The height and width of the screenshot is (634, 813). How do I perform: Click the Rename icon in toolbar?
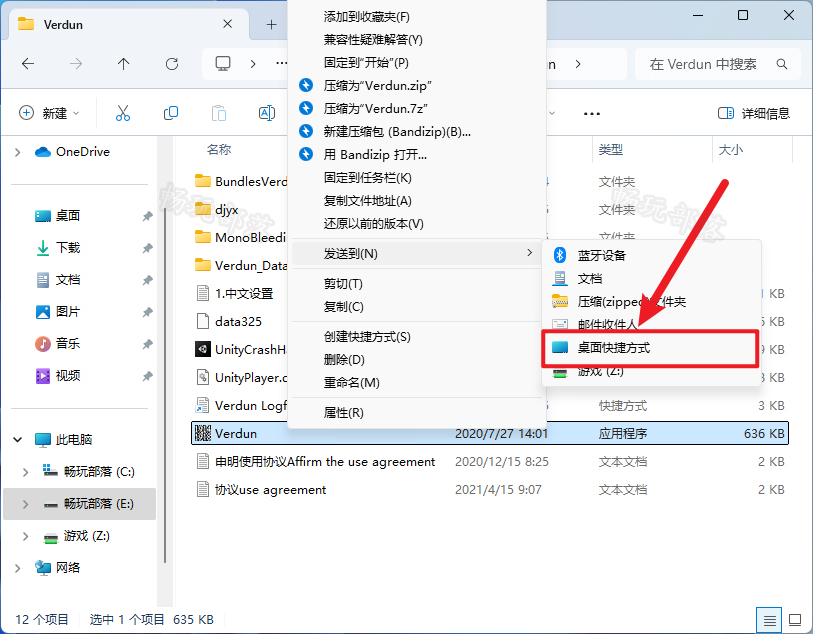[x=267, y=113]
